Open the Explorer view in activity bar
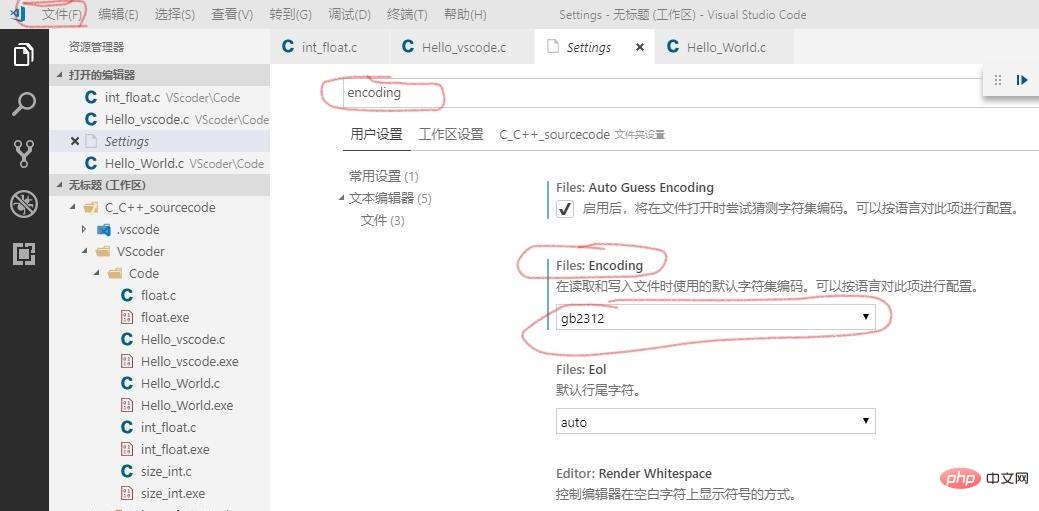Image resolution: width=1039 pixels, height=511 pixels. [x=24, y=54]
